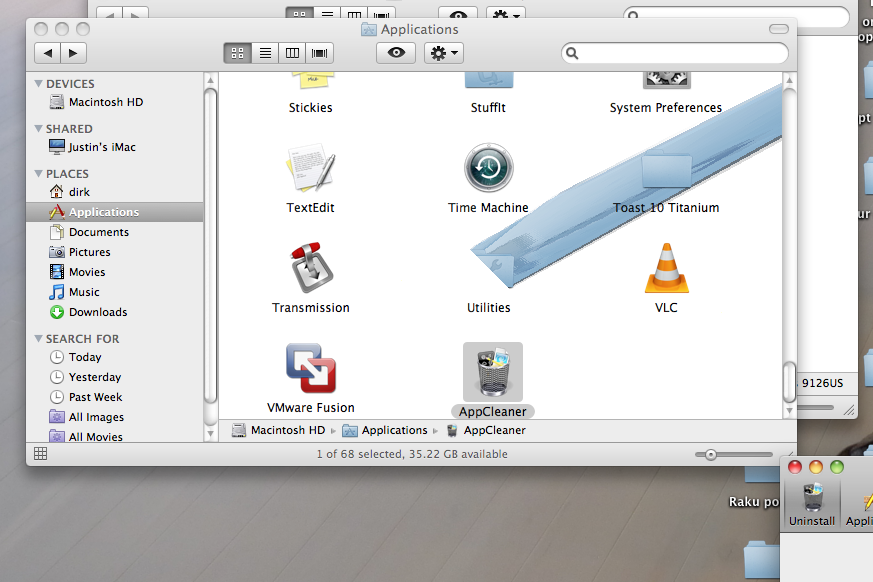873x582 pixels.
Task: Click the VMware Fusion label
Action: tap(311, 408)
